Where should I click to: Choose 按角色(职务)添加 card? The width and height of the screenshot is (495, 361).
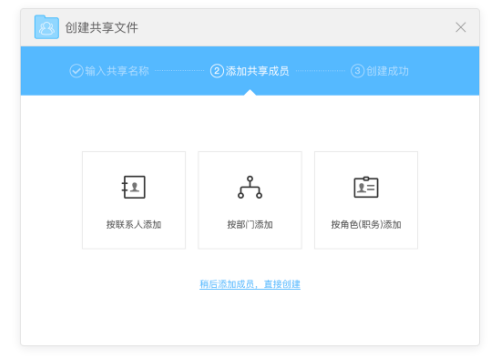pyautogui.click(x=366, y=200)
